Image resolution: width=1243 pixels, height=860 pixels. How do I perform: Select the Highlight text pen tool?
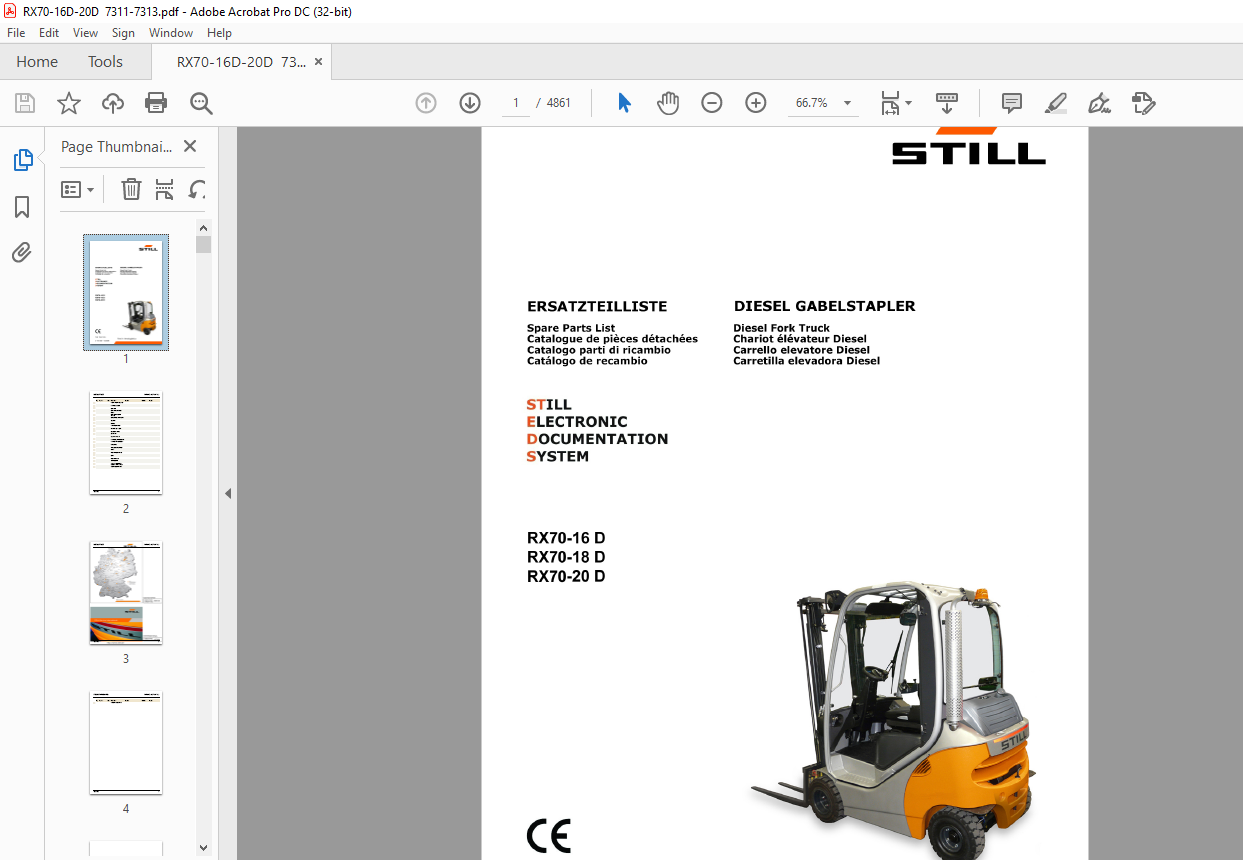[1055, 103]
